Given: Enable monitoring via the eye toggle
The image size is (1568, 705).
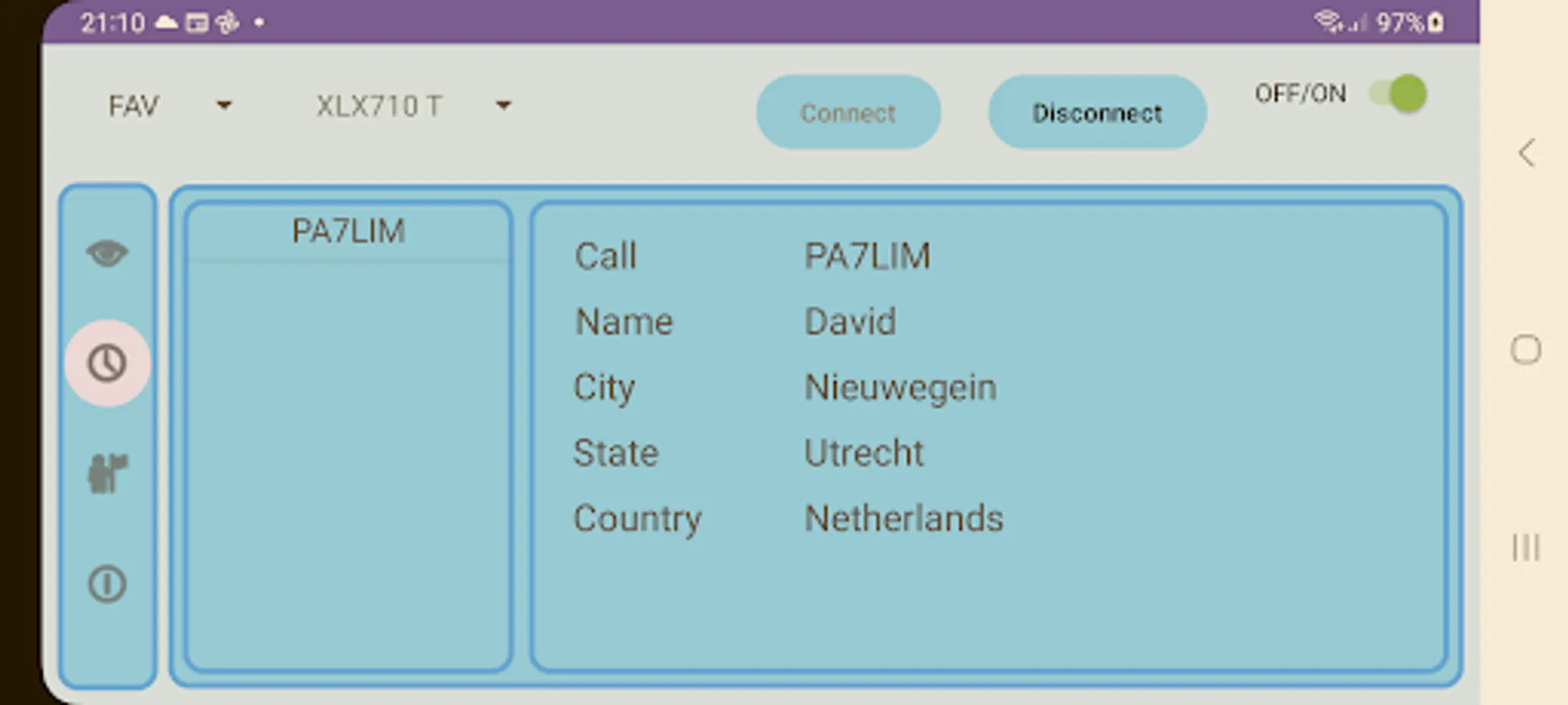Looking at the screenshot, I should pos(106,252).
